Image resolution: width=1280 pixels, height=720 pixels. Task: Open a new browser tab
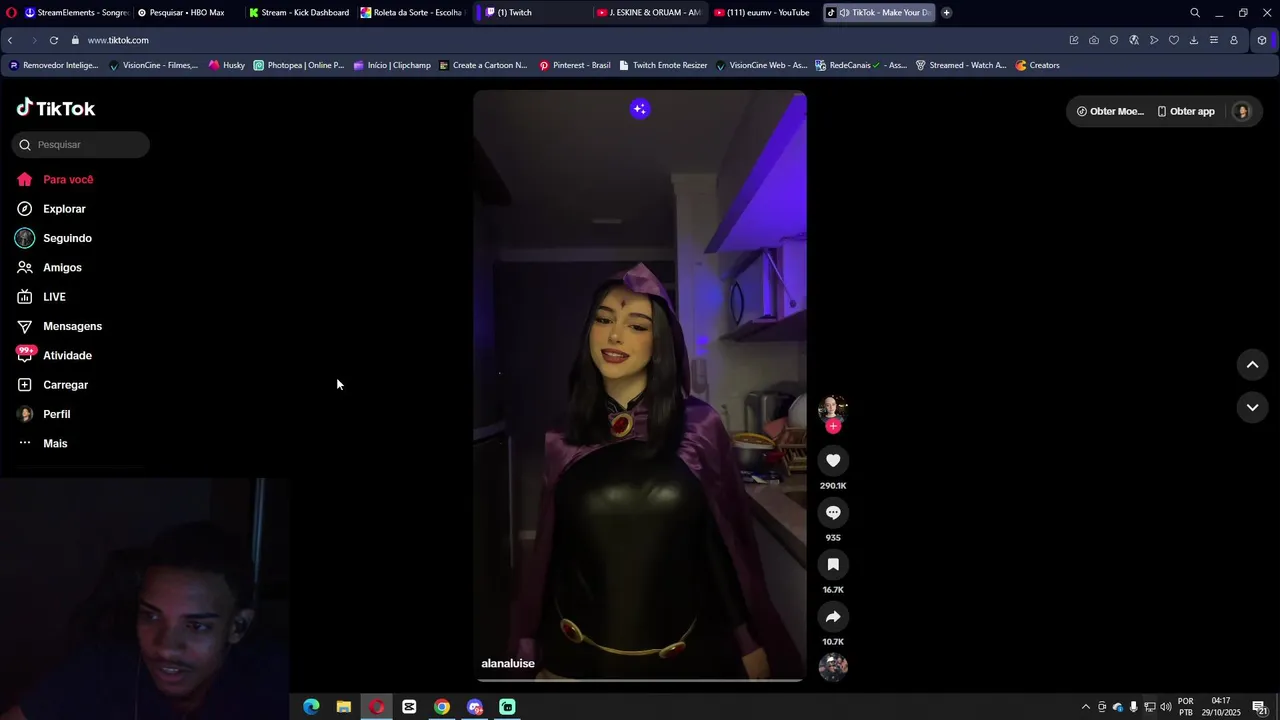tap(946, 13)
